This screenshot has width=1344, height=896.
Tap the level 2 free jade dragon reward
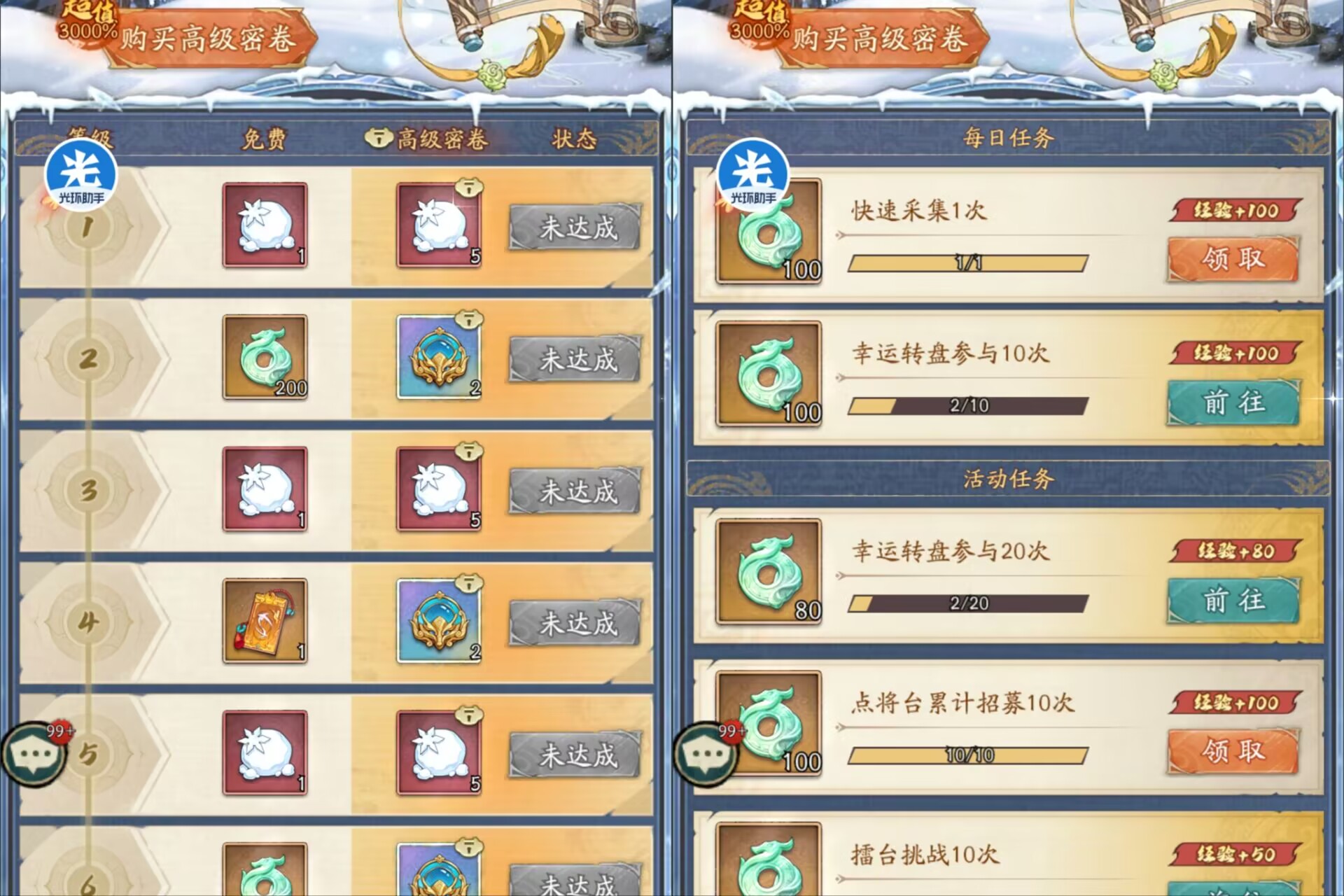pos(265,357)
